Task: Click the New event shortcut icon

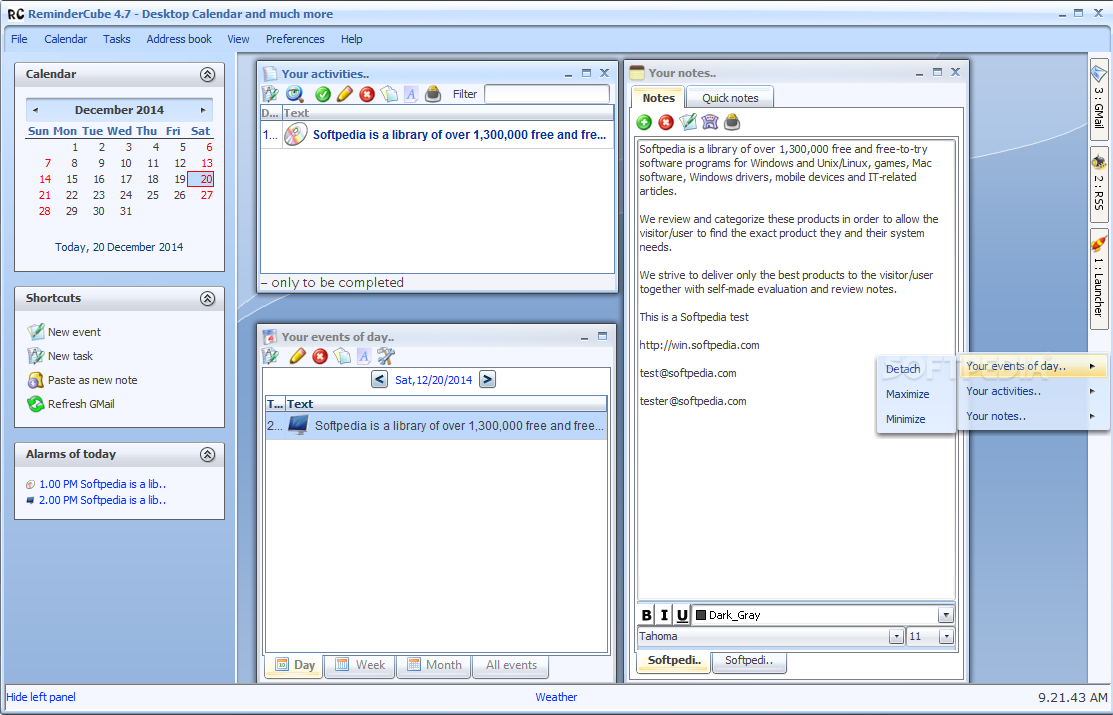Action: 35,332
